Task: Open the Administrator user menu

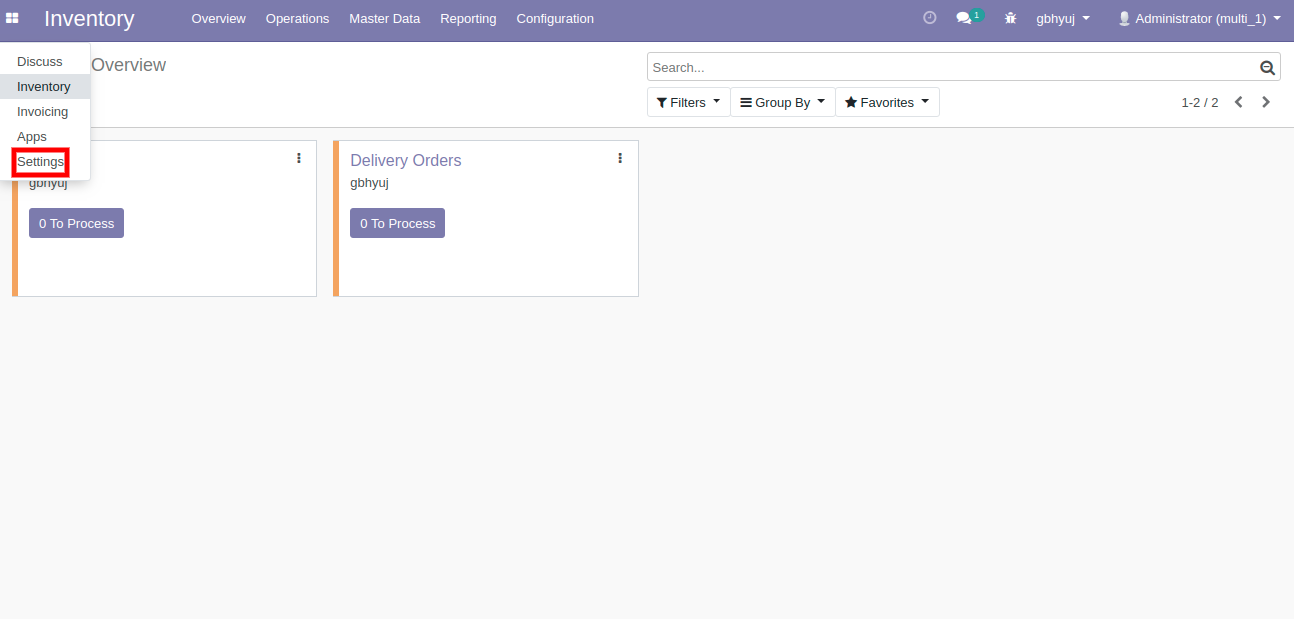Action: pyautogui.click(x=1199, y=18)
